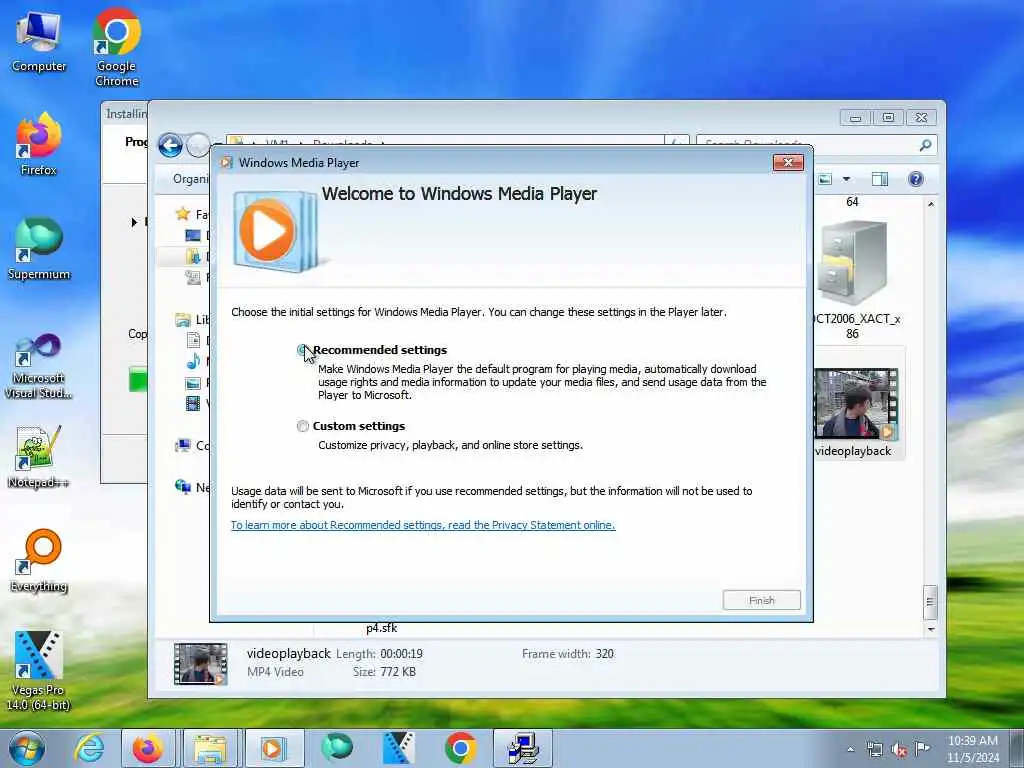Minimize the Explorer window
Screen dimensions: 1024x768
click(x=856, y=118)
